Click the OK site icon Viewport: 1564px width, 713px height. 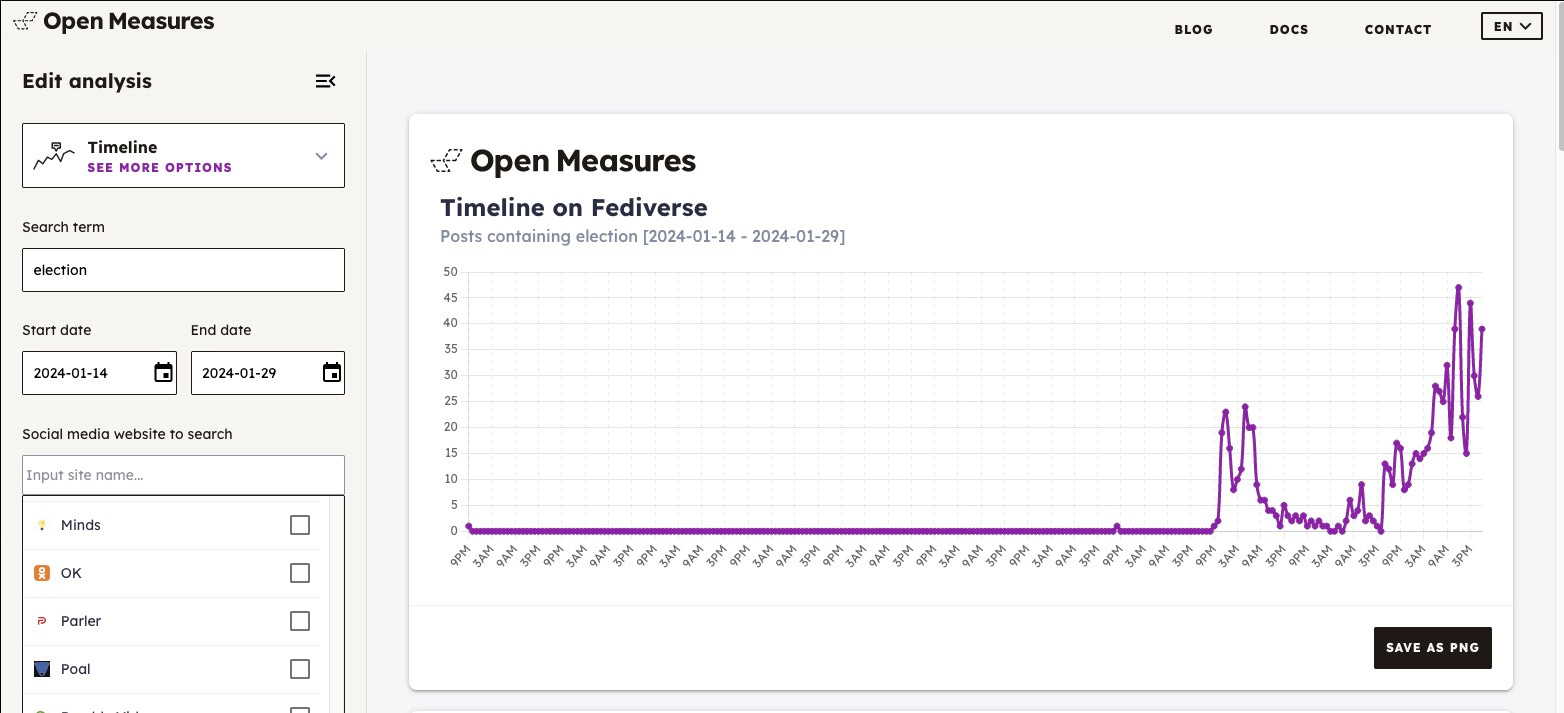coord(42,573)
